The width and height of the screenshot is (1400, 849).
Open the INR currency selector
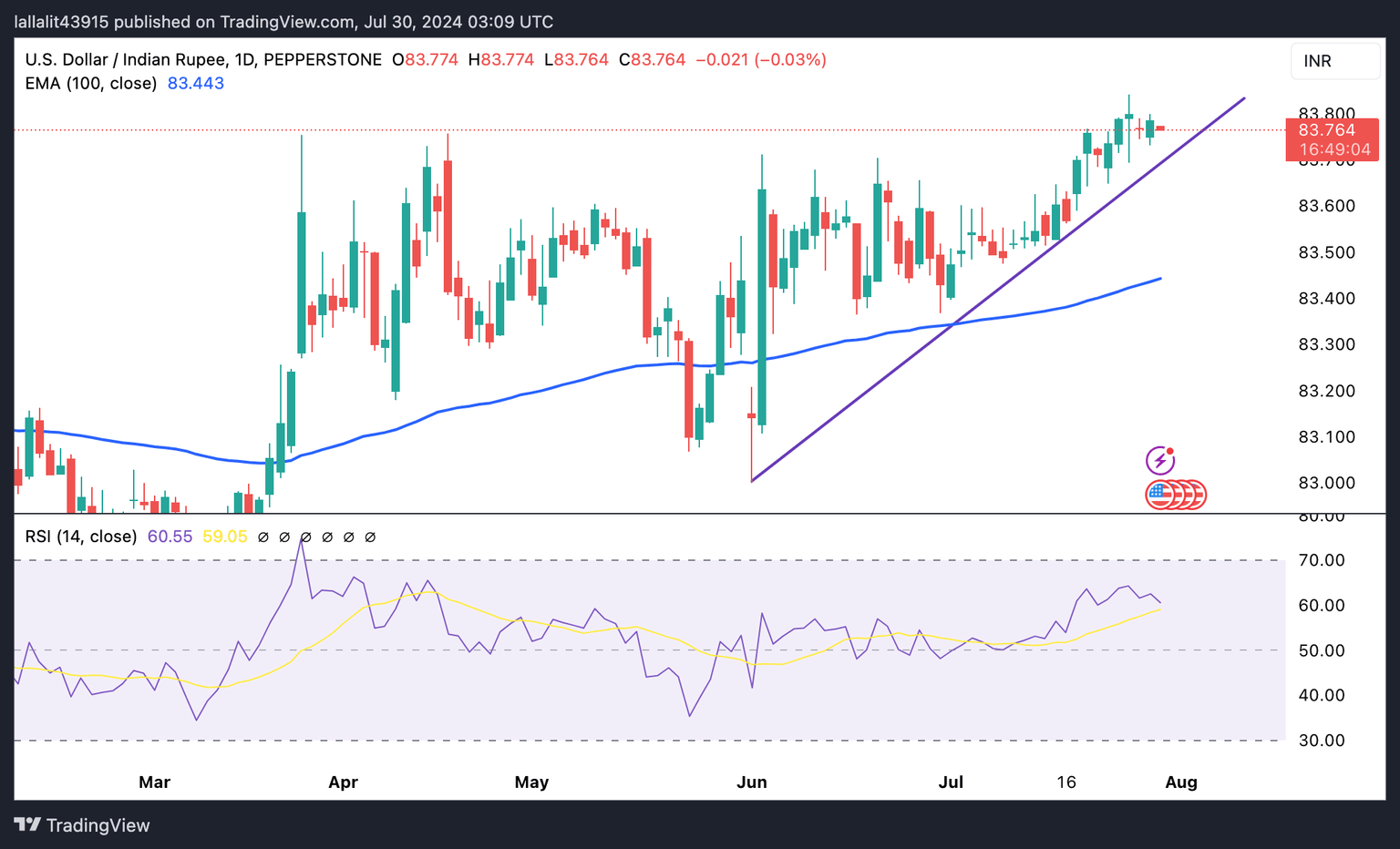point(1334,61)
